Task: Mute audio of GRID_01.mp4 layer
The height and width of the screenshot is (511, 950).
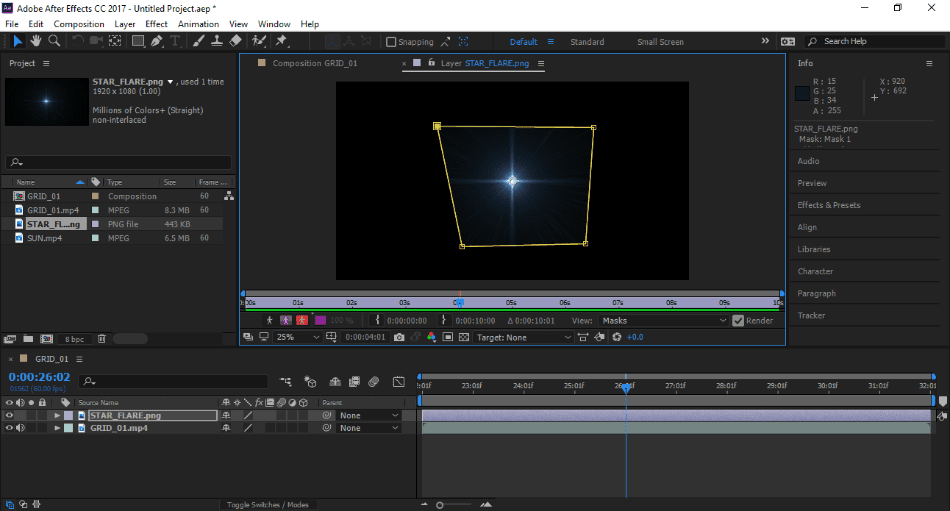Action: (x=21, y=428)
